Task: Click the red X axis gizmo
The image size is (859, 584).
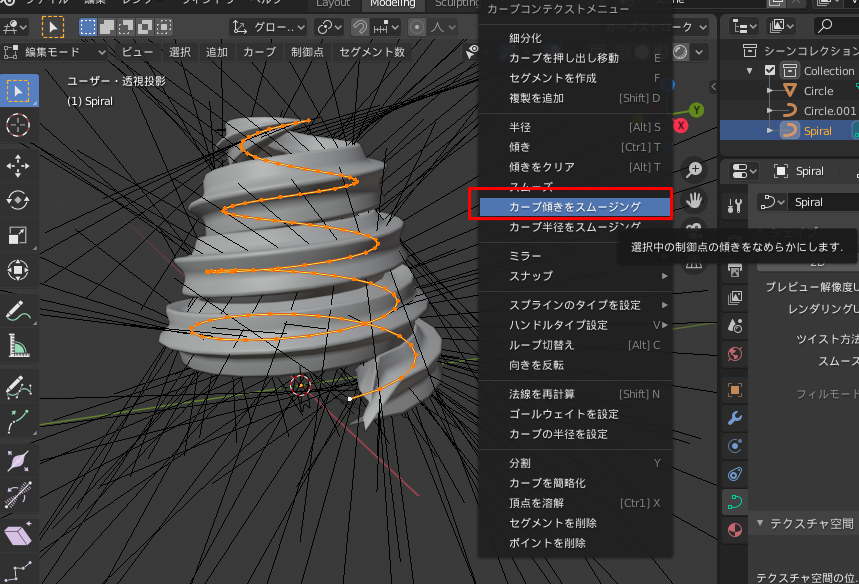Action: click(x=680, y=125)
